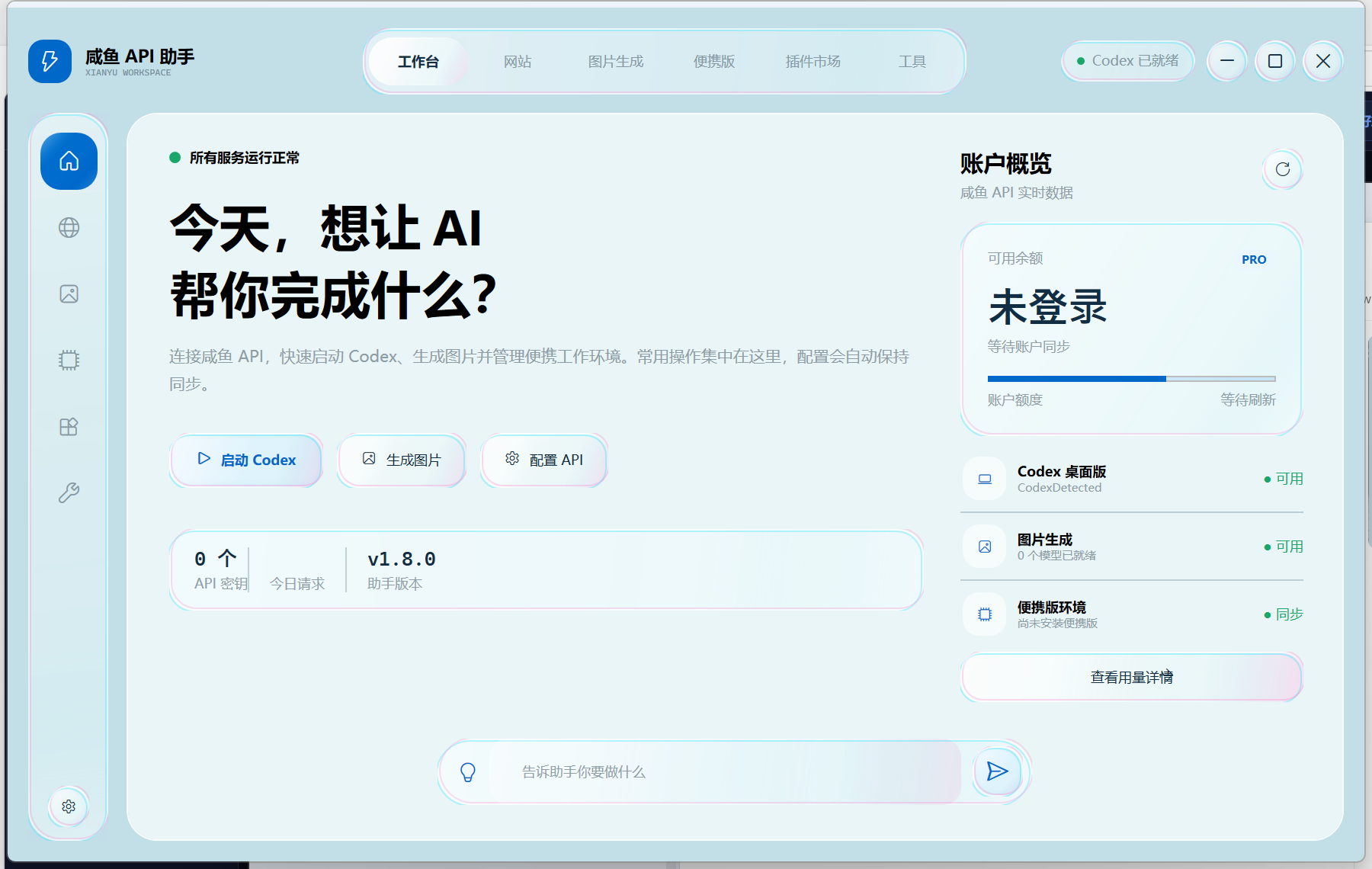Open the portable chip icon in sidebar
1372x869 pixels.
pyautogui.click(x=69, y=361)
